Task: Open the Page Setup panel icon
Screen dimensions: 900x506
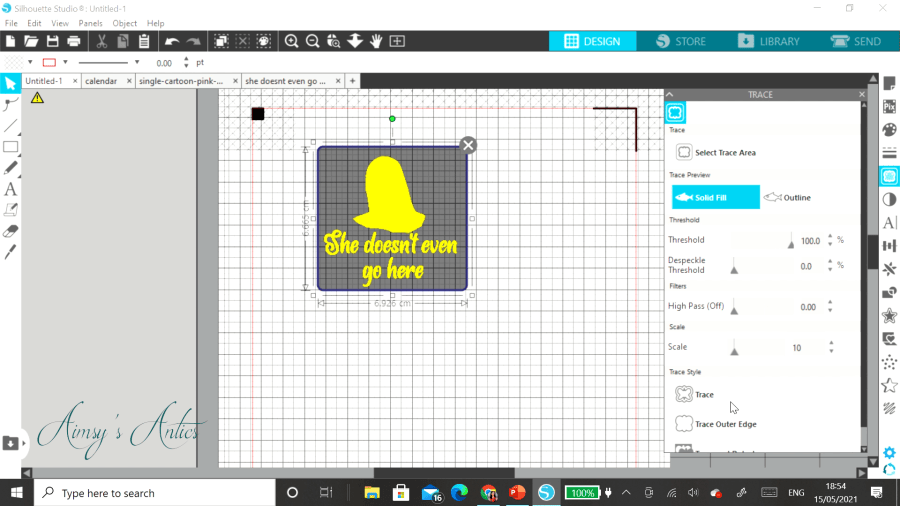Action: pyautogui.click(x=890, y=83)
